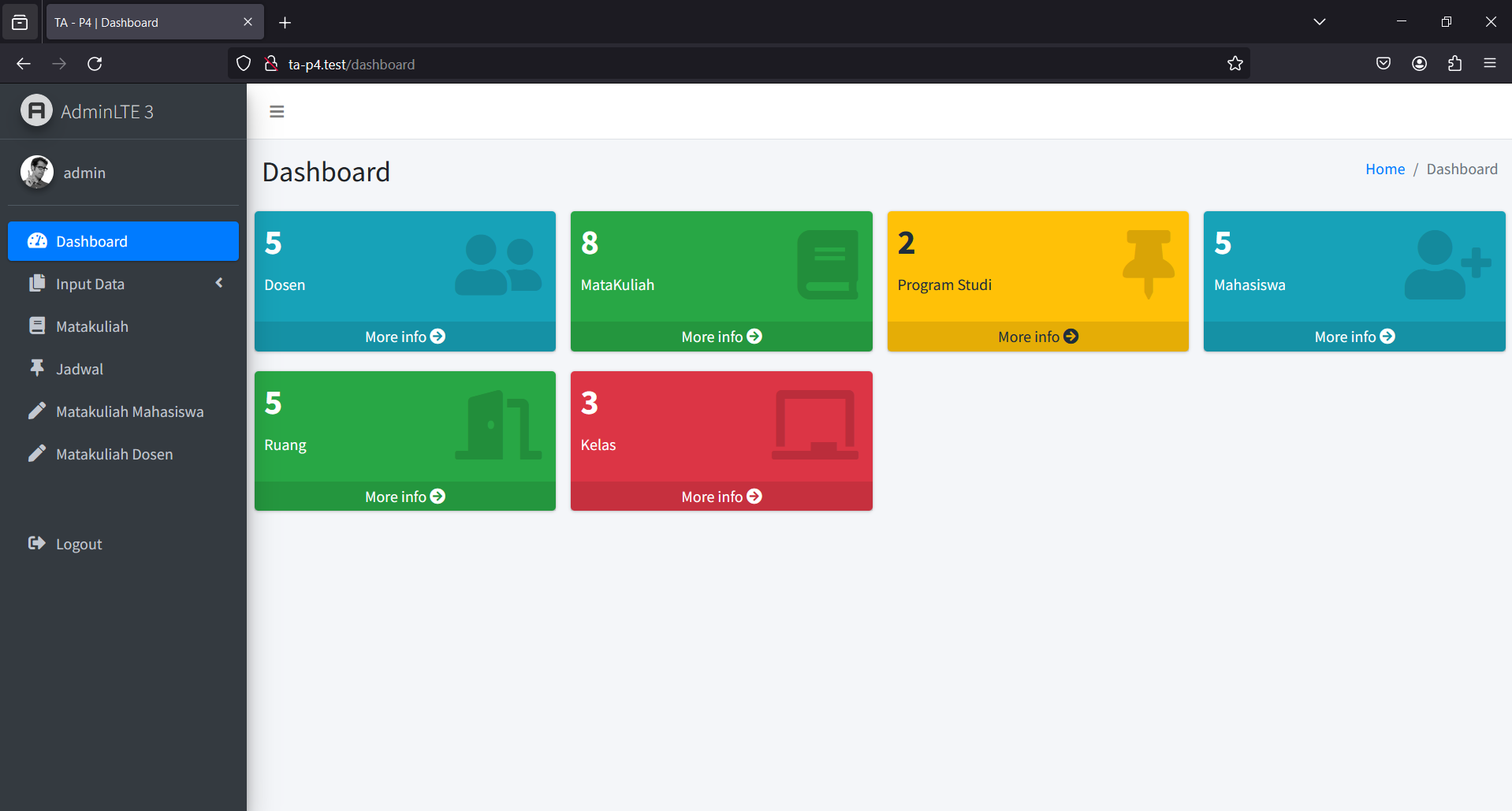The image size is (1512, 811).
Task: Click the Kelas laptop icon
Action: (815, 425)
